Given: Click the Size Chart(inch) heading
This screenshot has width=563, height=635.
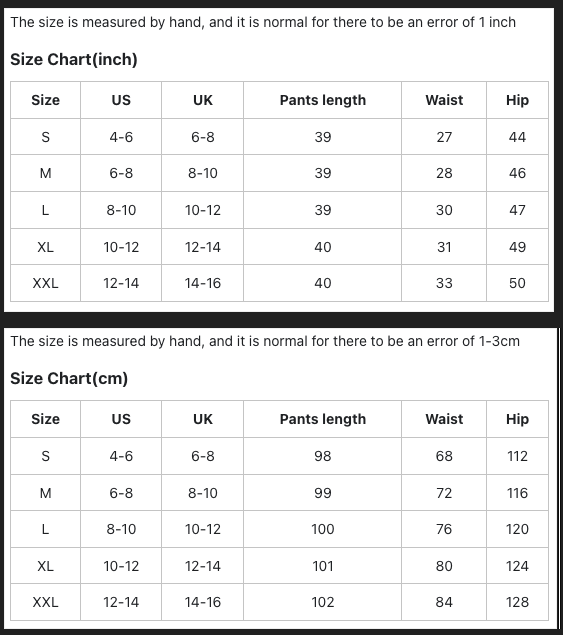Looking at the screenshot, I should pos(74,60).
